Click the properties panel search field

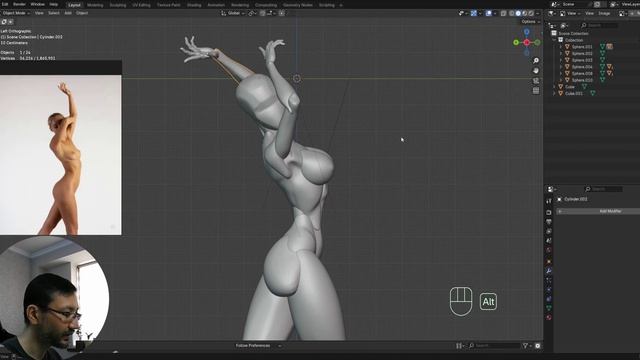(x=603, y=189)
